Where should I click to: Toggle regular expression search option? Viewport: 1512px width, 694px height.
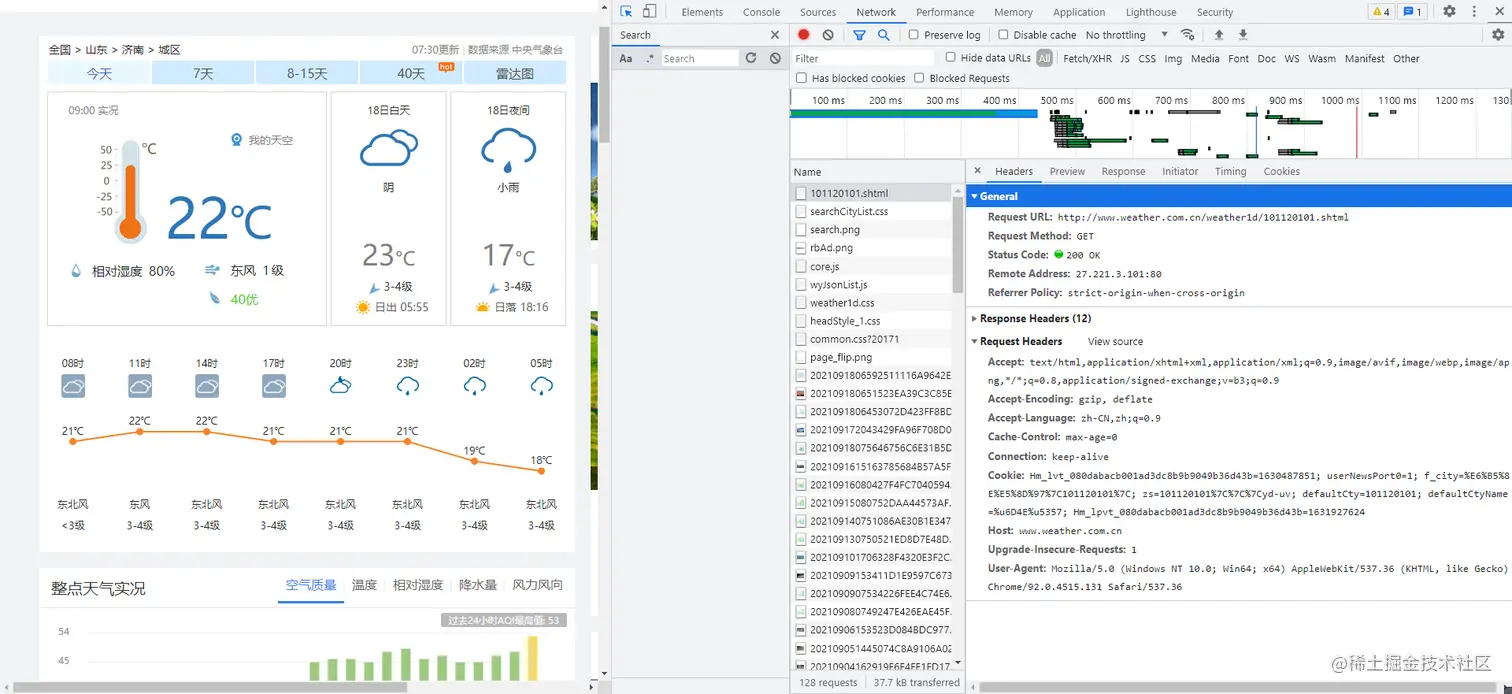click(x=650, y=58)
